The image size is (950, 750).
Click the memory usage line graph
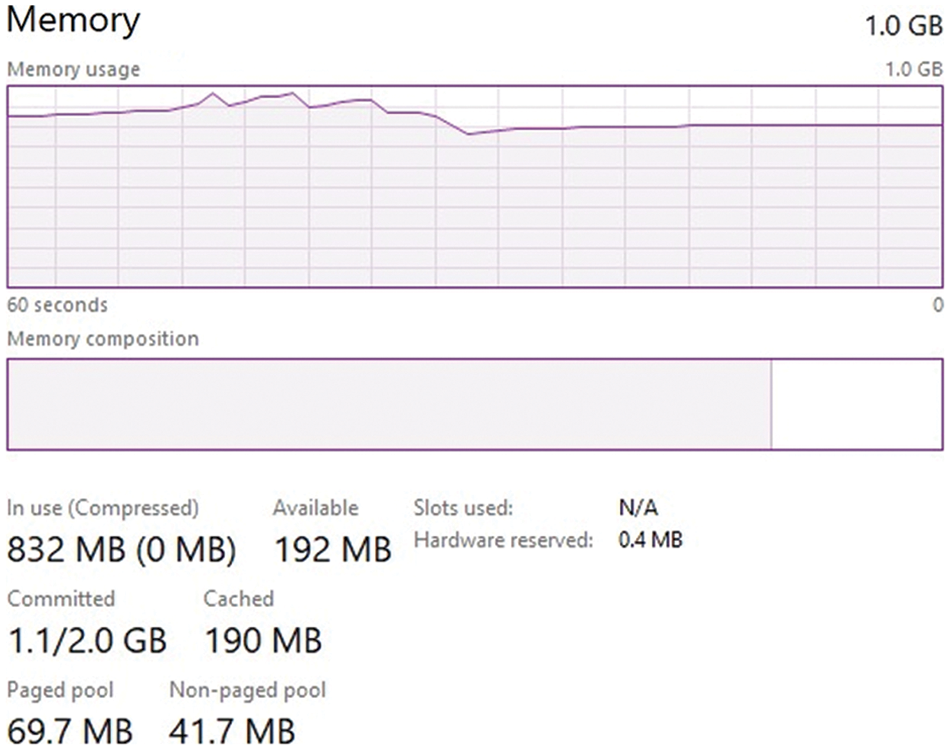point(475,187)
